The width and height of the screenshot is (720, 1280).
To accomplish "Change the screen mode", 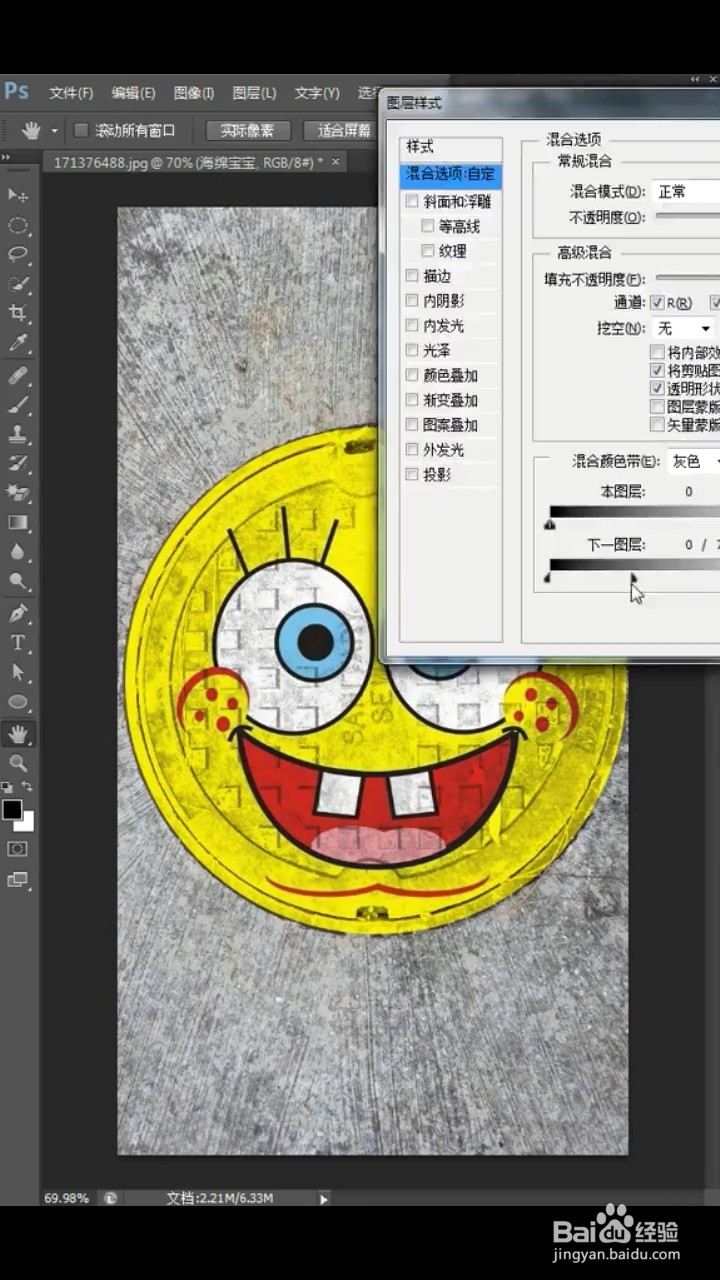I will (x=18, y=880).
